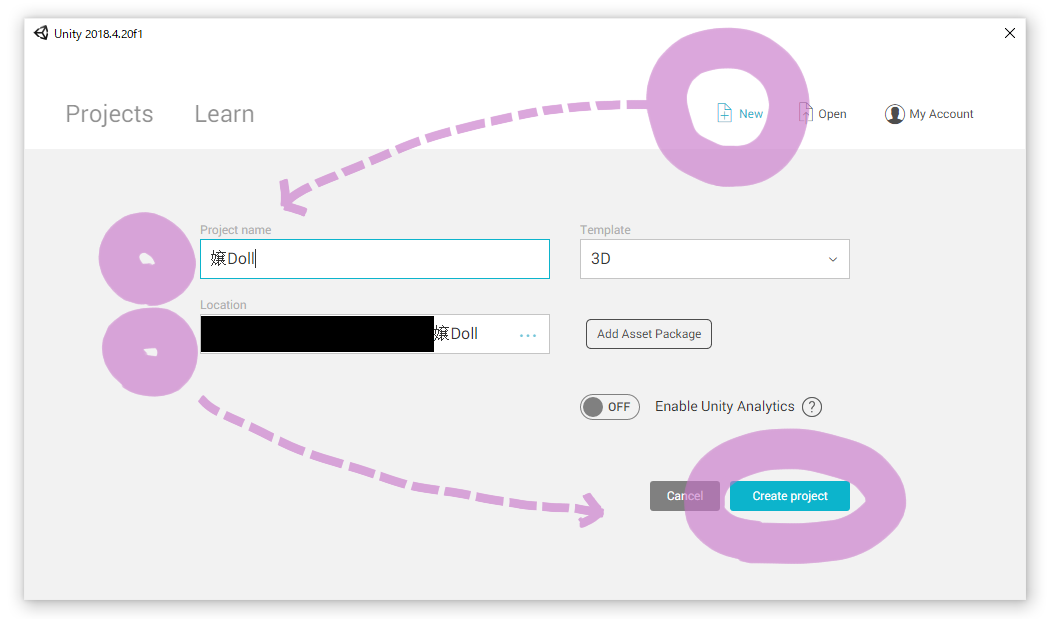Switch to the Projects tab

coord(110,114)
